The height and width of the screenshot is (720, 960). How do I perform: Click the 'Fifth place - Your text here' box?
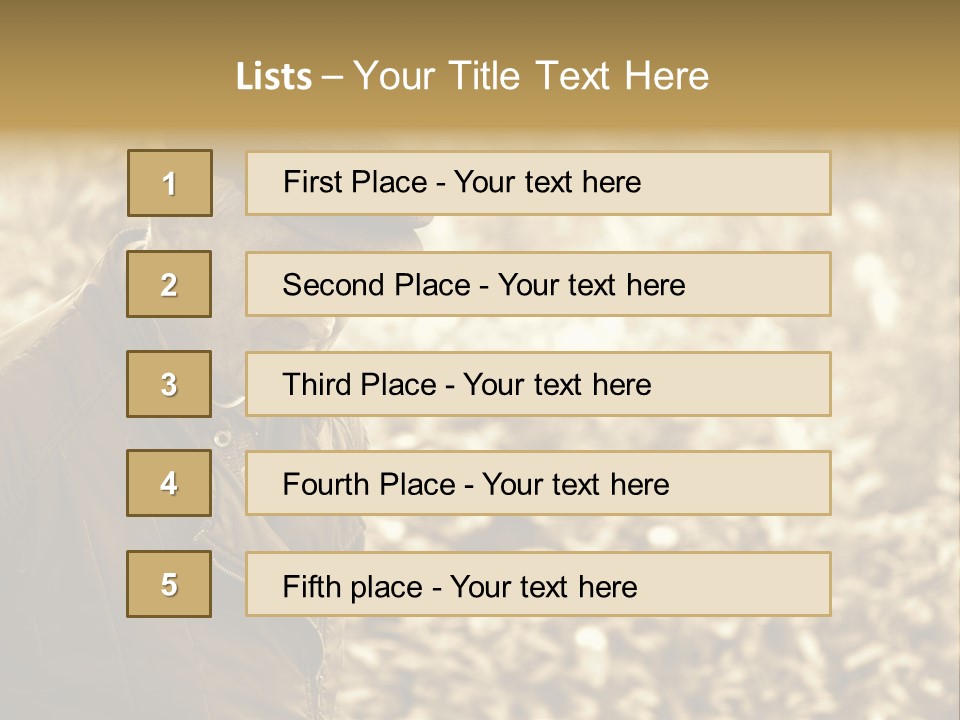[x=538, y=584]
